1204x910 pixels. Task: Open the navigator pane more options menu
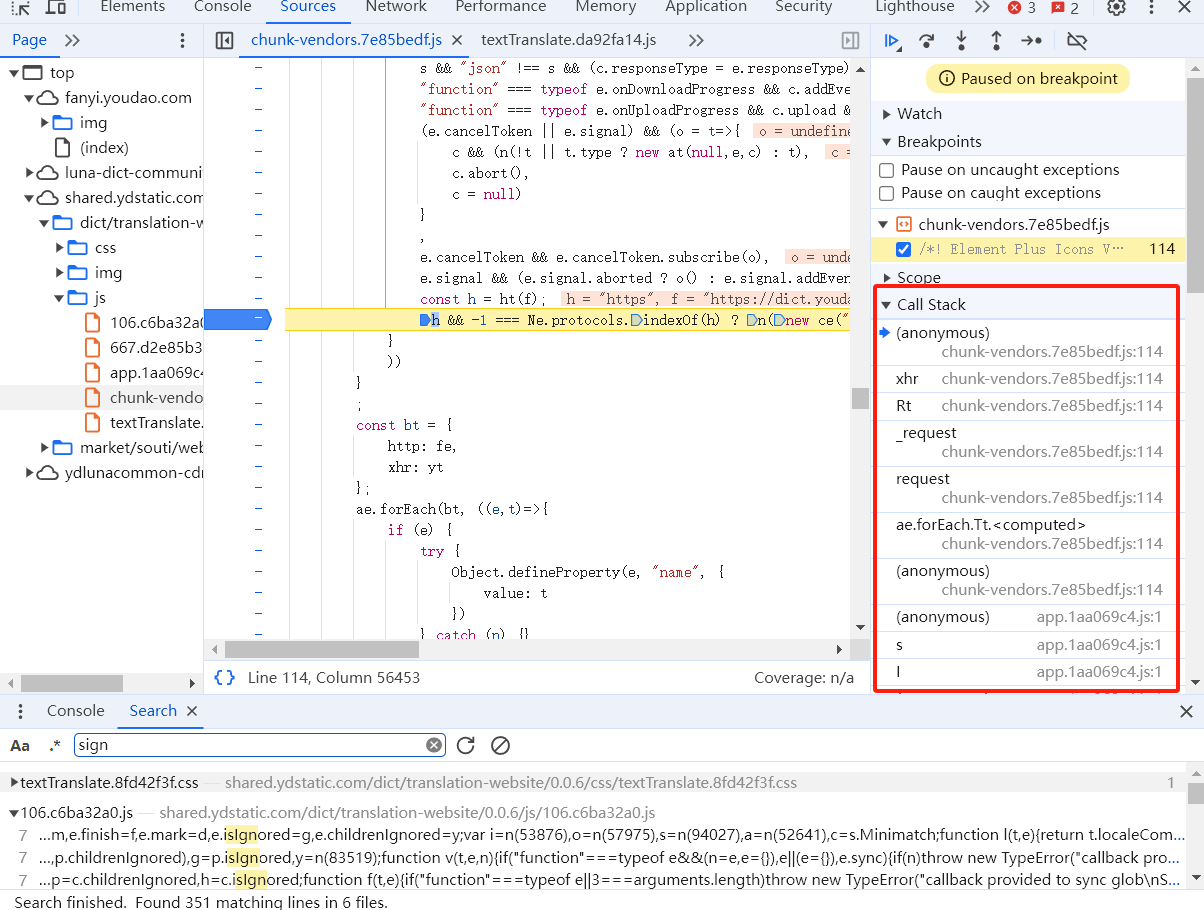tap(182, 41)
